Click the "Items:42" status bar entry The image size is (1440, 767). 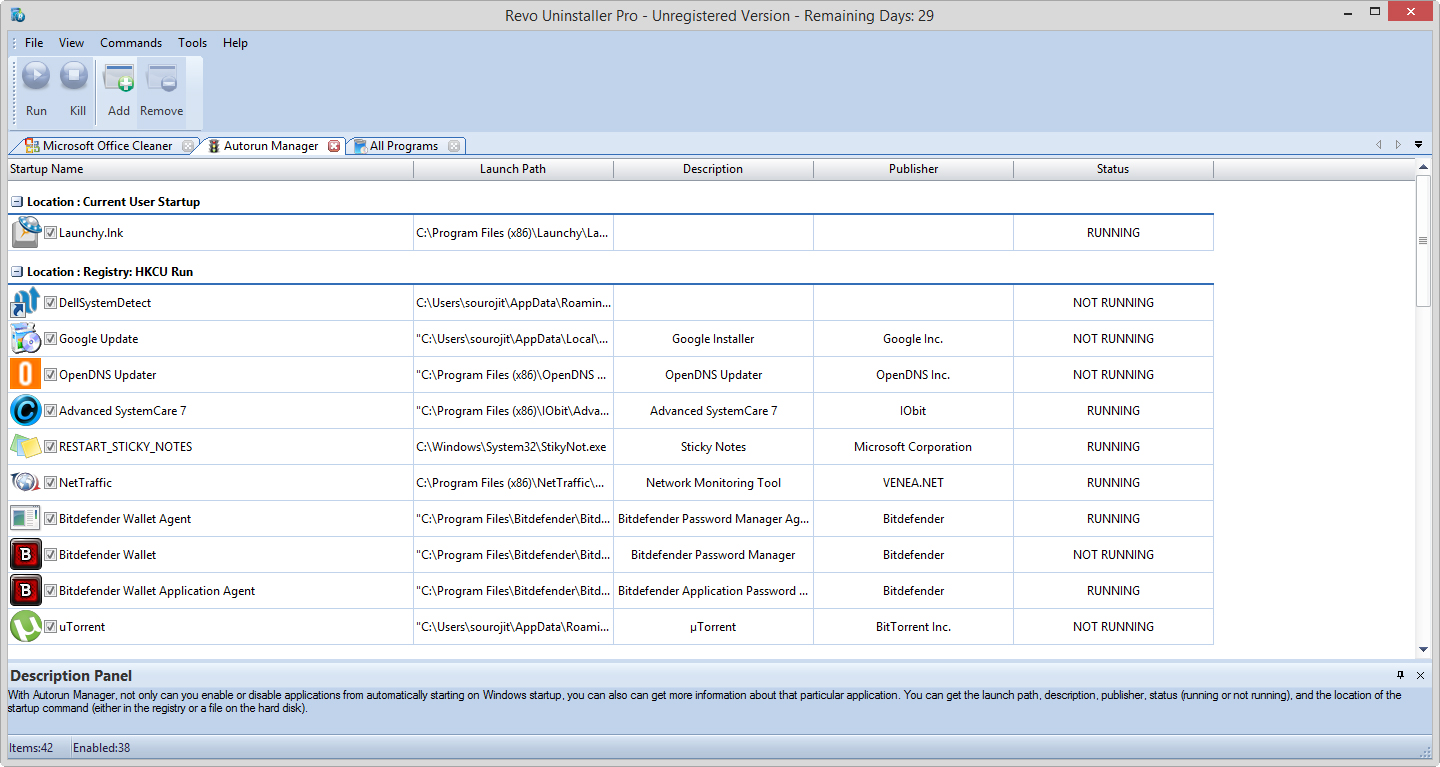pyautogui.click(x=32, y=748)
